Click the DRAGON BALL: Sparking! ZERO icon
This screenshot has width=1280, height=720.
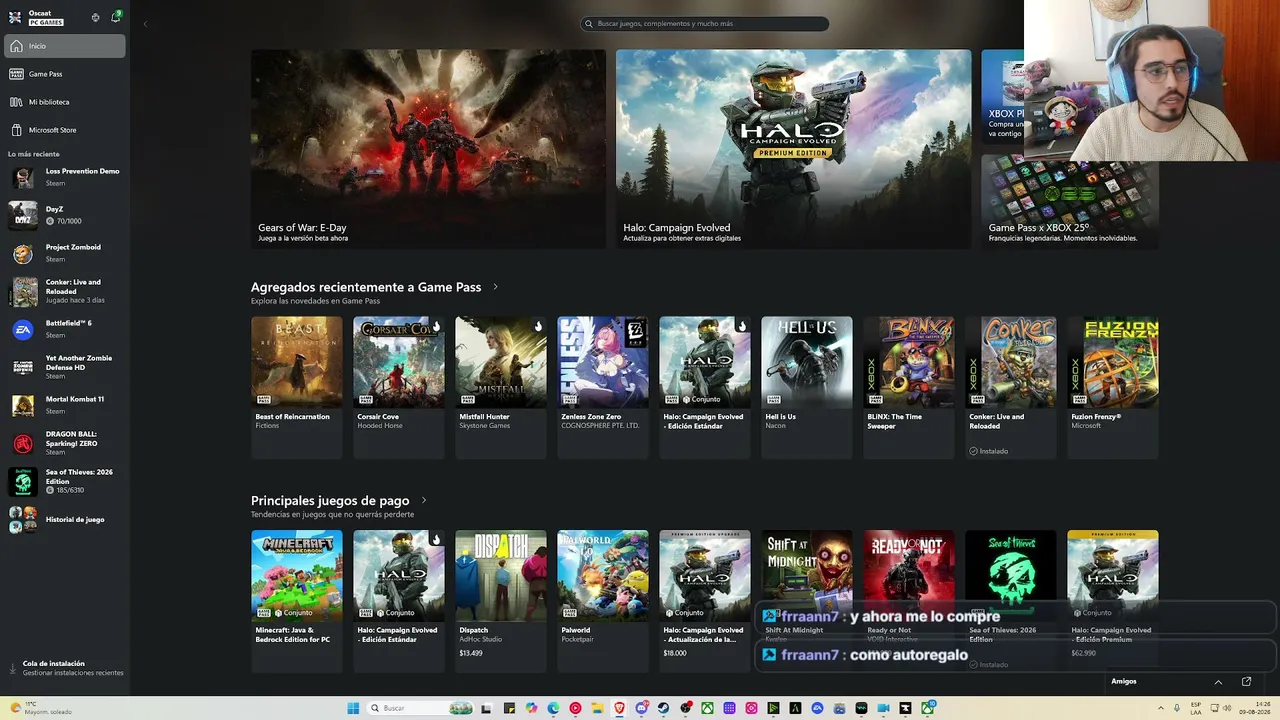[23, 443]
